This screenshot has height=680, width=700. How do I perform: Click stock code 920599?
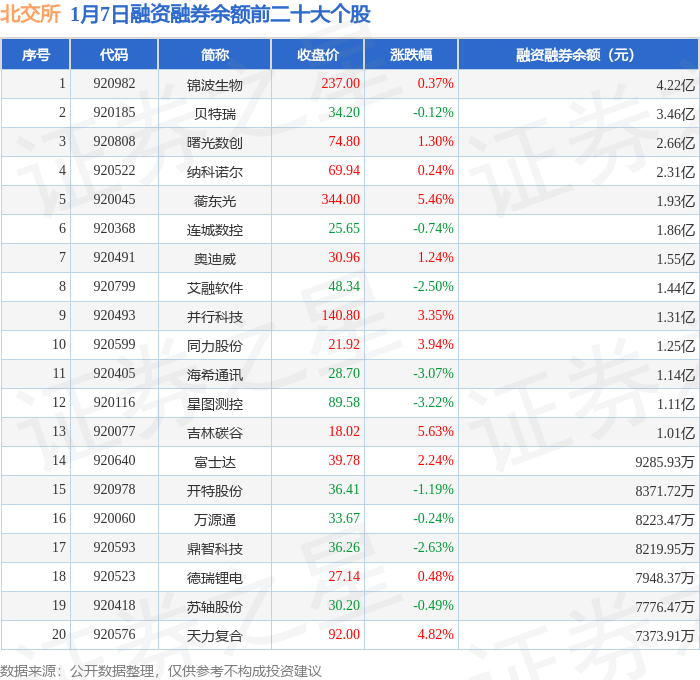click(x=114, y=345)
